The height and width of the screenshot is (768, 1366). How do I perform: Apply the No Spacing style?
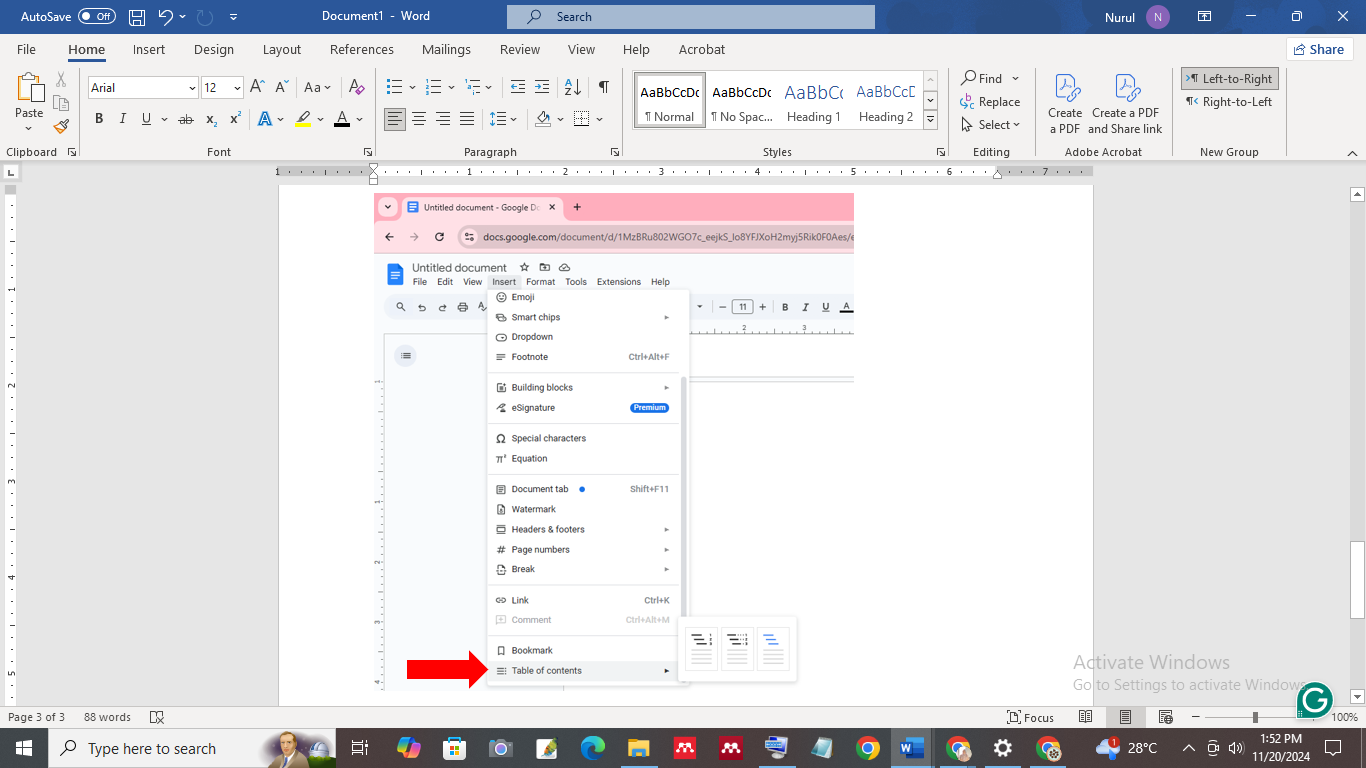pos(741,102)
